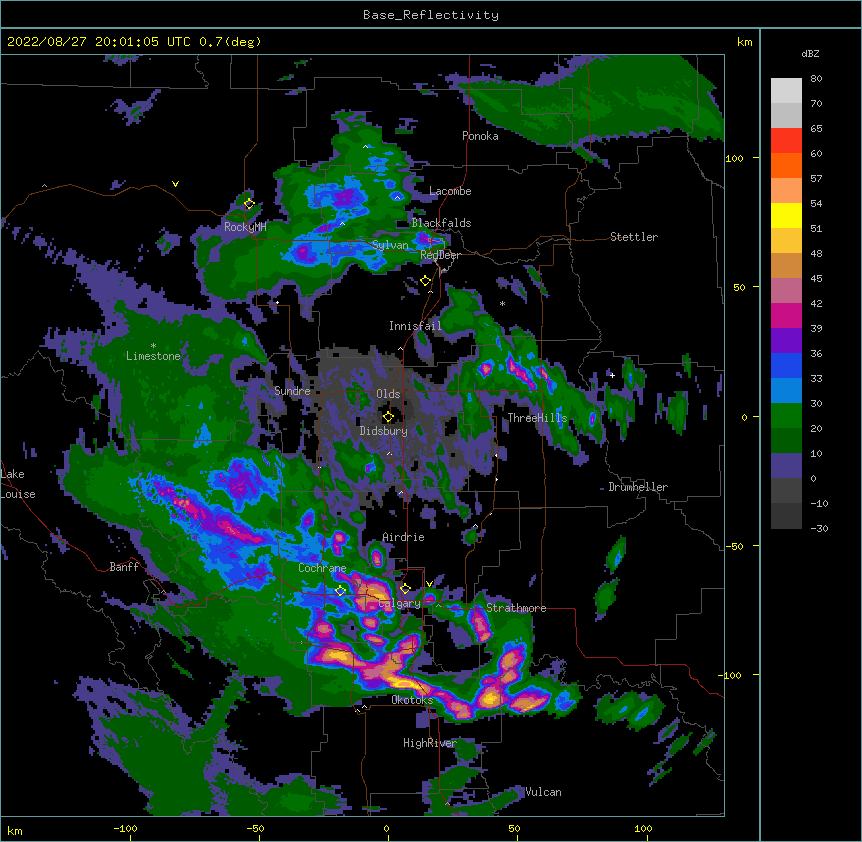Click the purple swatch in the dBZ legend
This screenshot has width=862, height=842.
[786, 340]
